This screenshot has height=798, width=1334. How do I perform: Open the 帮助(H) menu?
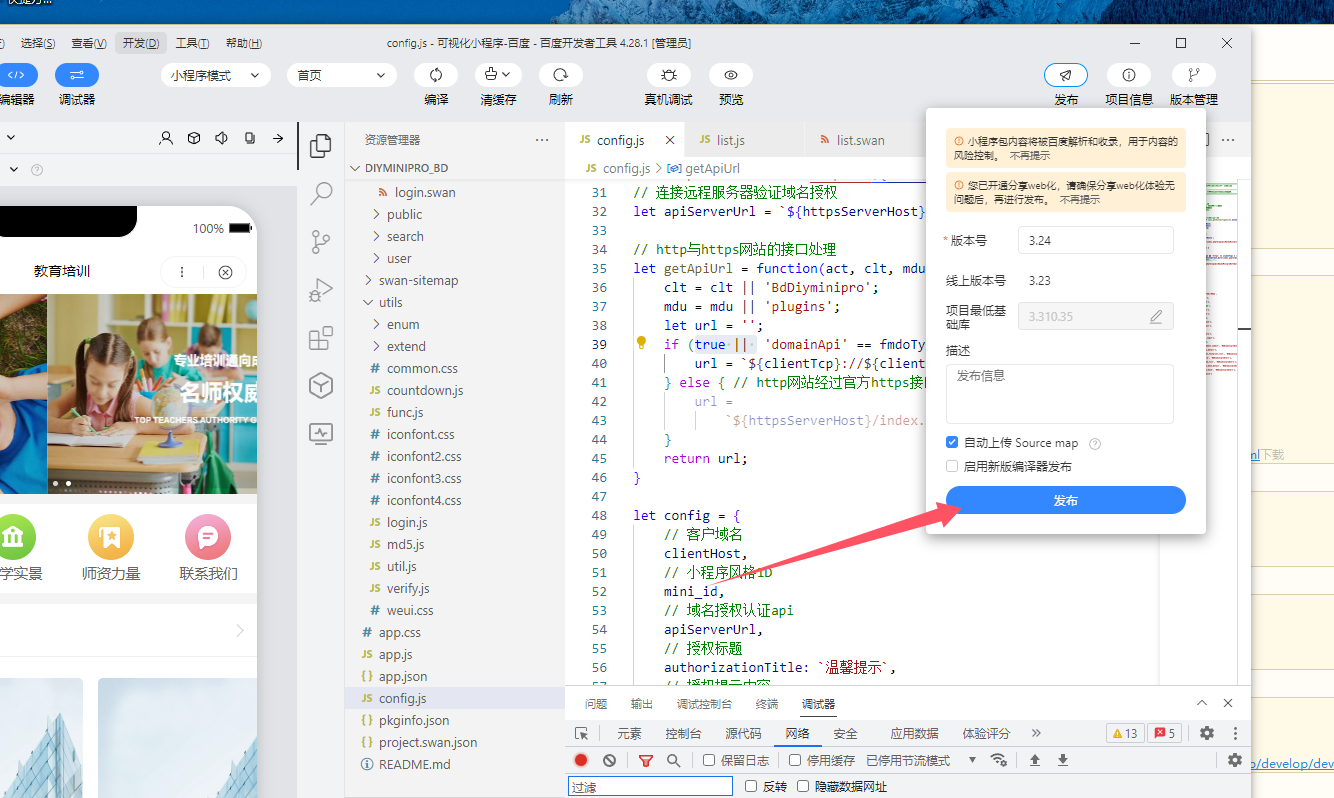tap(243, 43)
